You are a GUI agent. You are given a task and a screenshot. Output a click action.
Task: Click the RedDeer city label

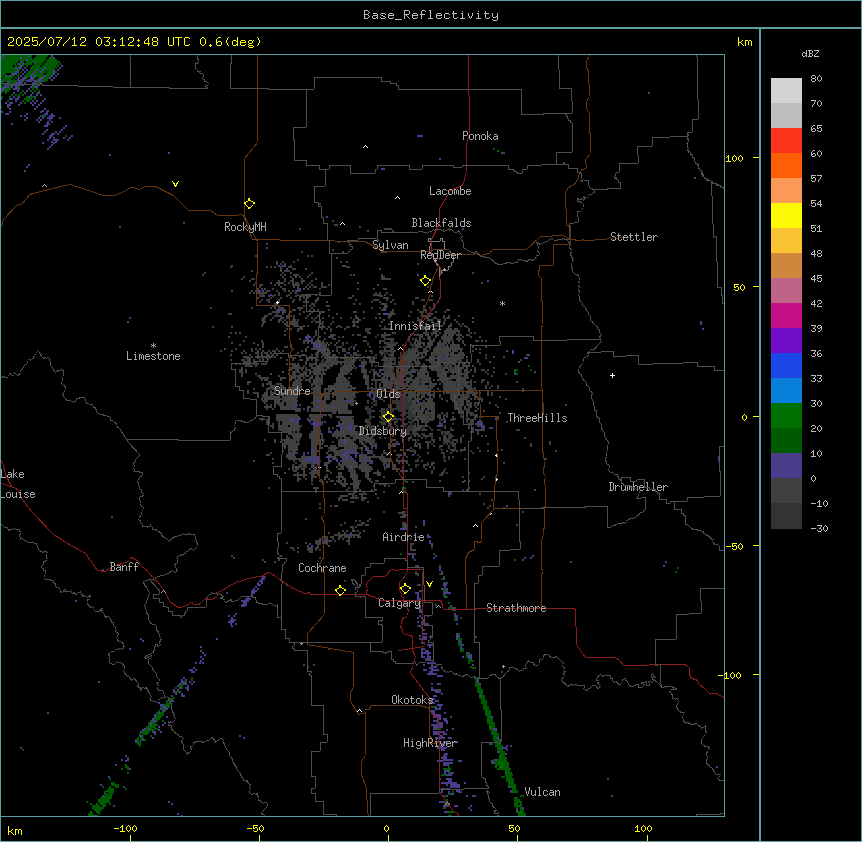pyautogui.click(x=440, y=255)
